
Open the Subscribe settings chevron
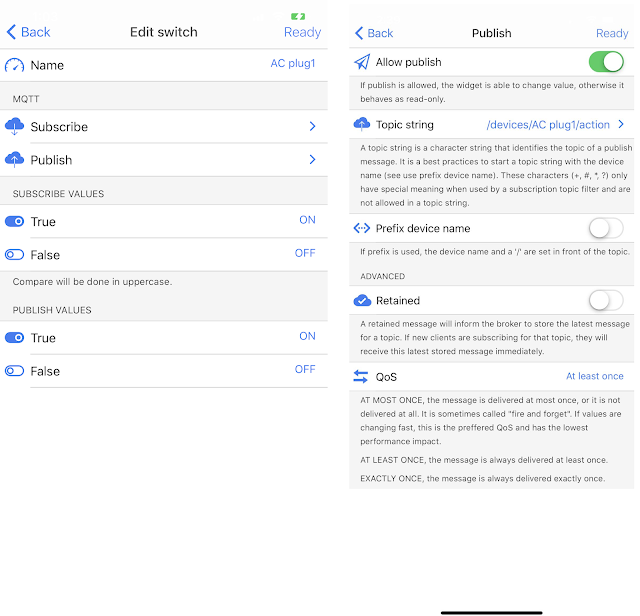click(x=313, y=127)
